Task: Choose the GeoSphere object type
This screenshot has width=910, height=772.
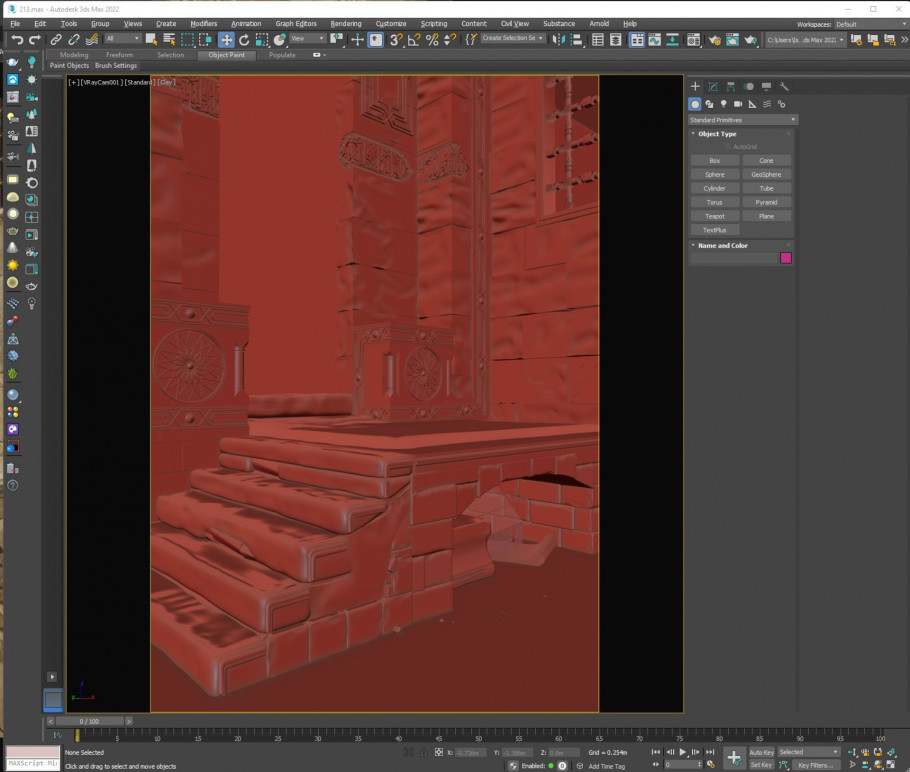Action: 766,175
